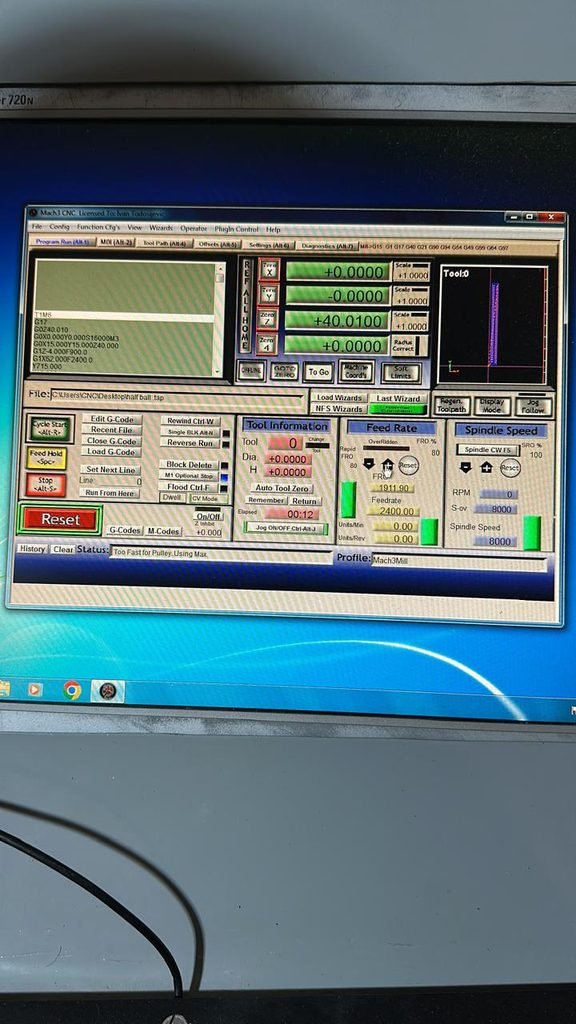Click the red Stop button
Viewport: 576px width, 1024px height.
(46, 485)
